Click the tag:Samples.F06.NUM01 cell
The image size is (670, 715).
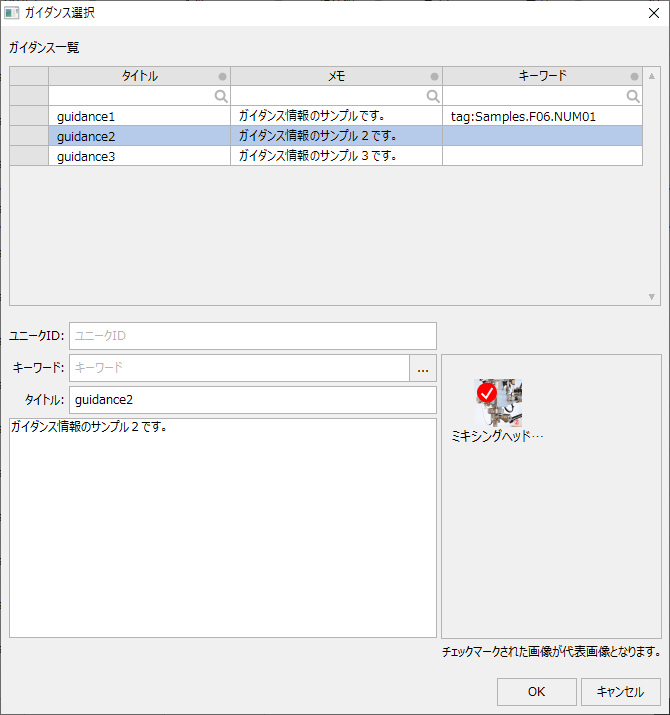tap(542, 116)
